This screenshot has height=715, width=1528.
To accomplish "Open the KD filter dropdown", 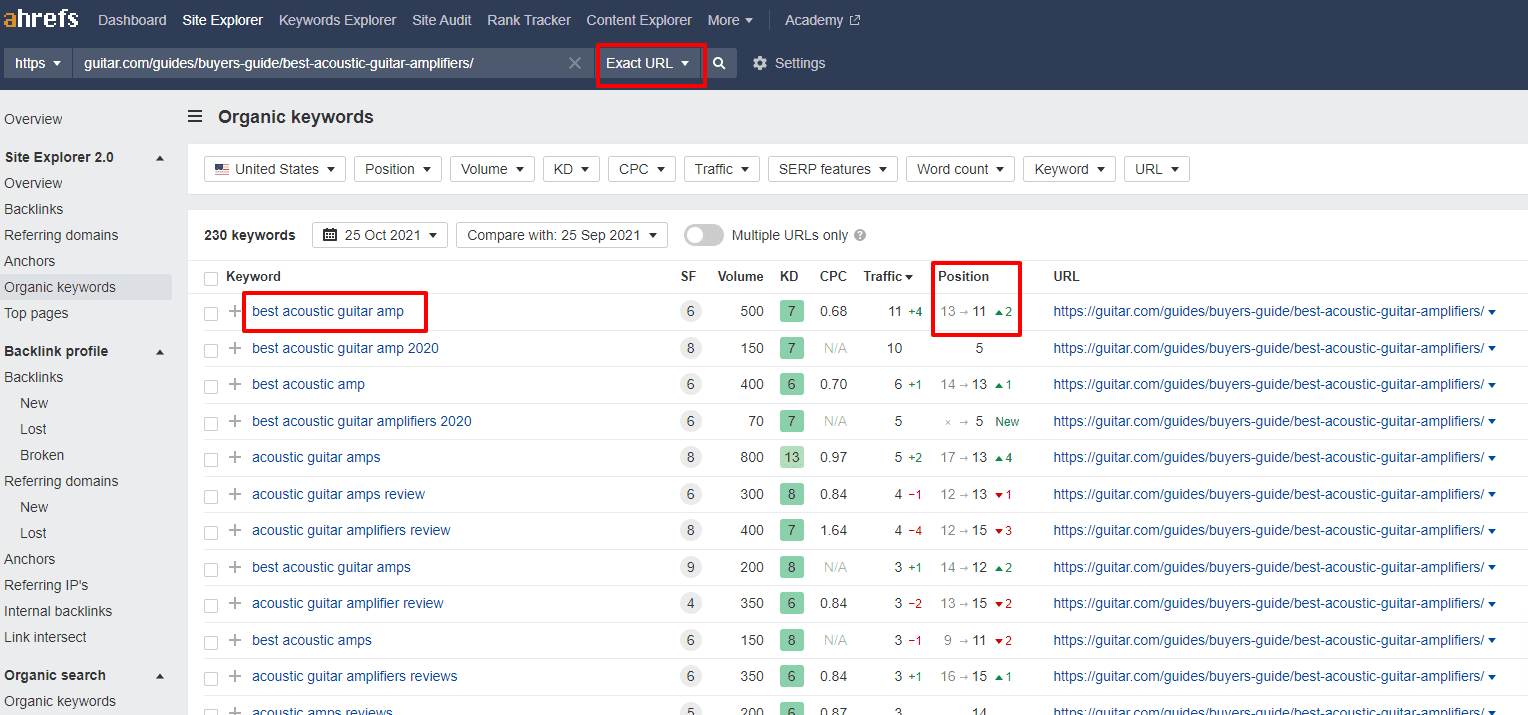I will [571, 169].
